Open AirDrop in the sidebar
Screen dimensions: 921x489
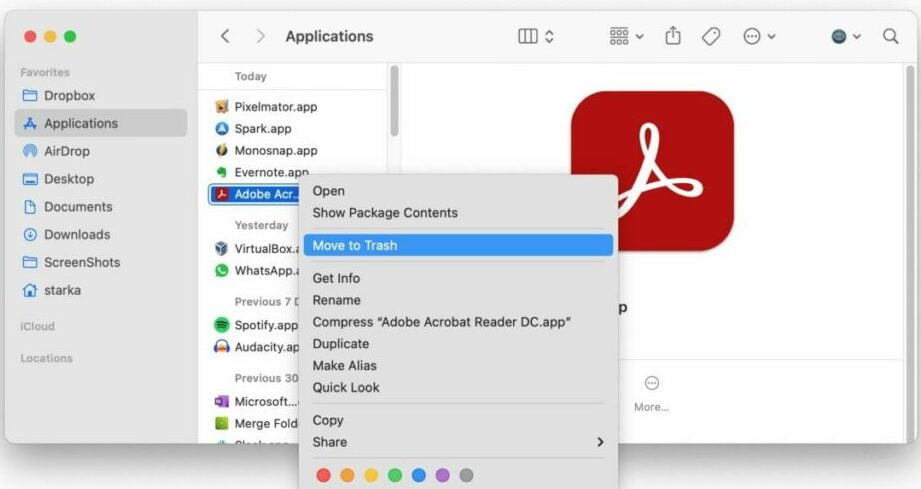point(66,151)
